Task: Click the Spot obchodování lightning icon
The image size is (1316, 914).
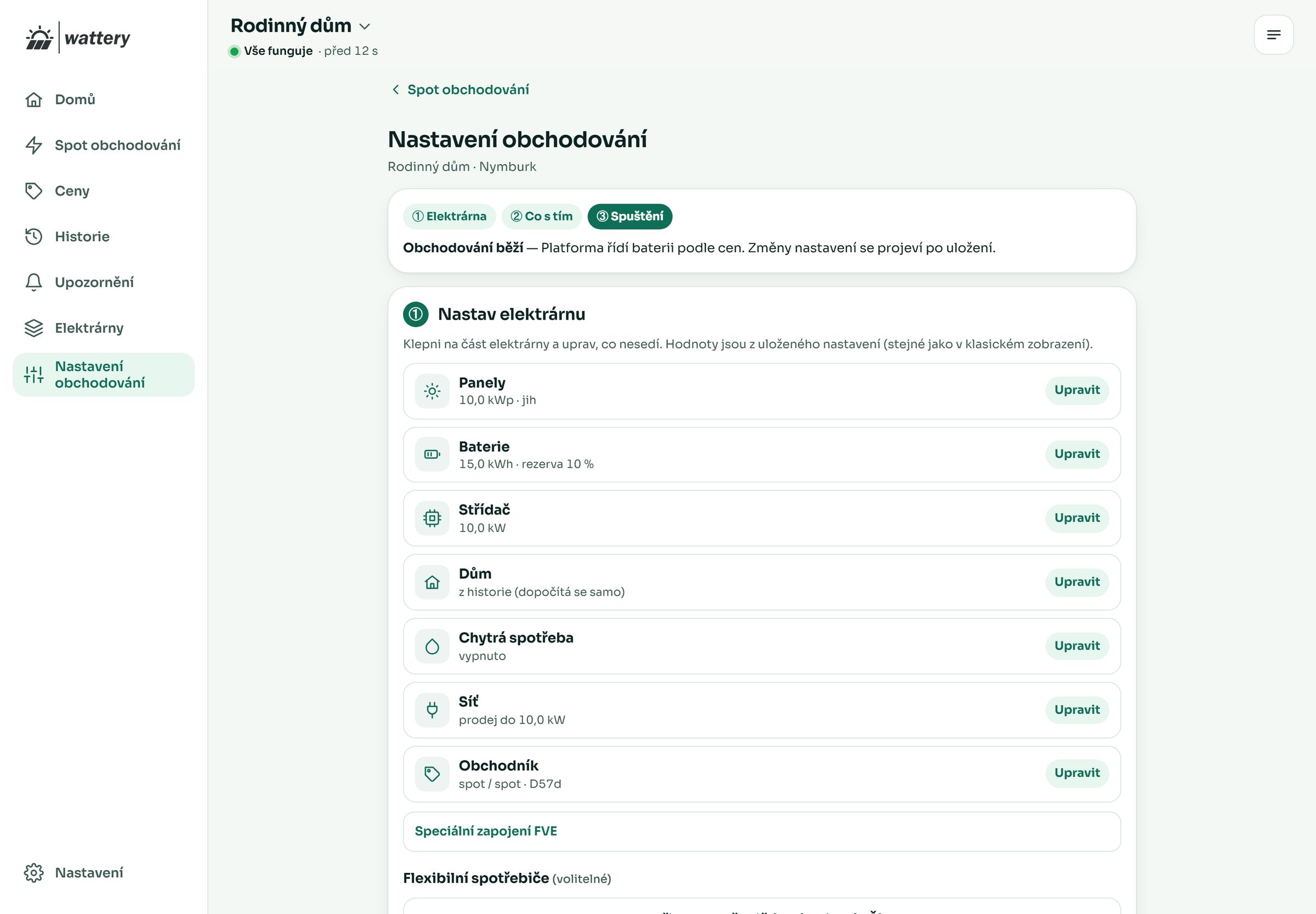Action: tap(34, 145)
